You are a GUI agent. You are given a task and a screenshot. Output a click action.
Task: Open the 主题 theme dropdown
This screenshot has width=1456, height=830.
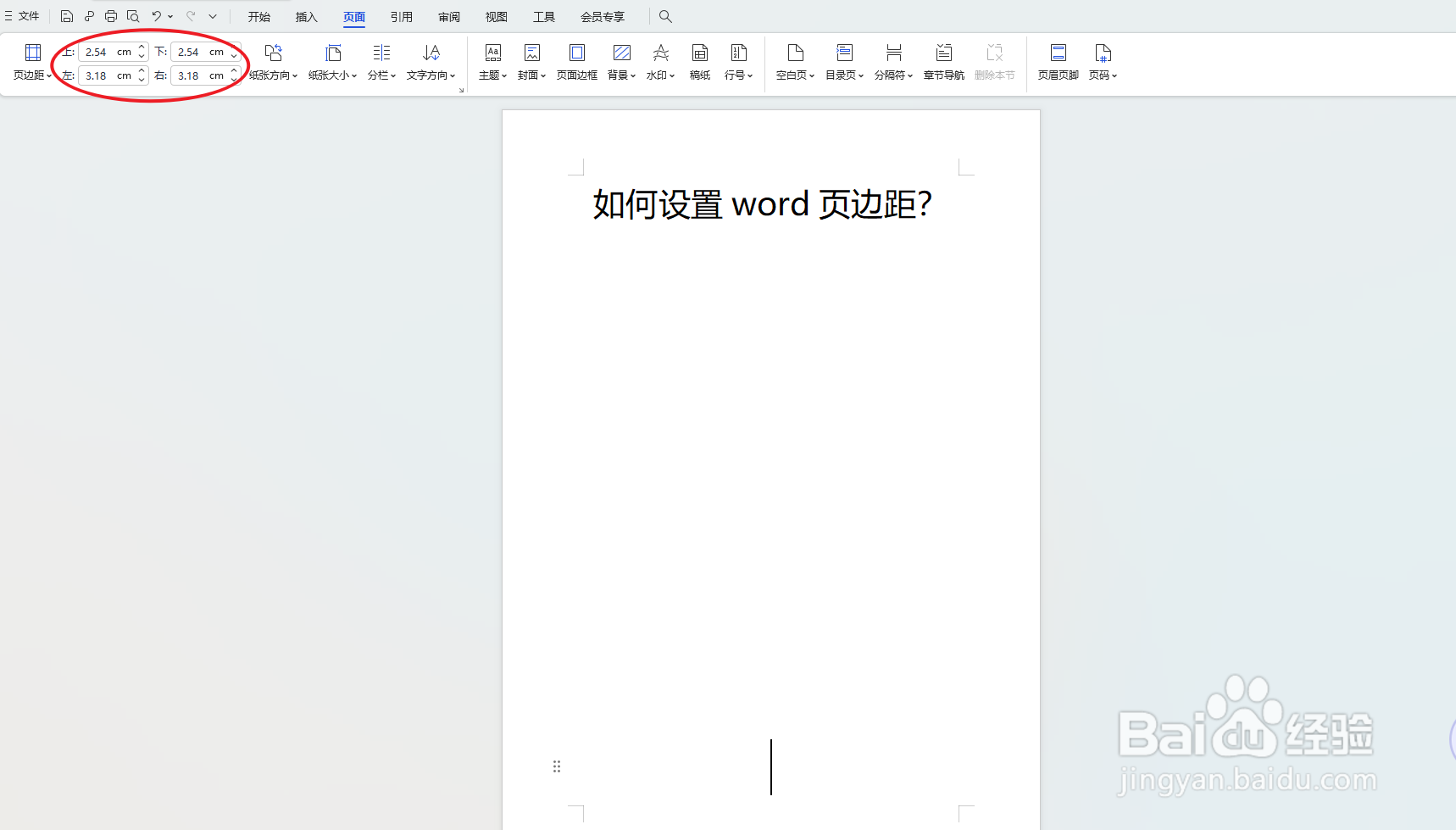492,63
